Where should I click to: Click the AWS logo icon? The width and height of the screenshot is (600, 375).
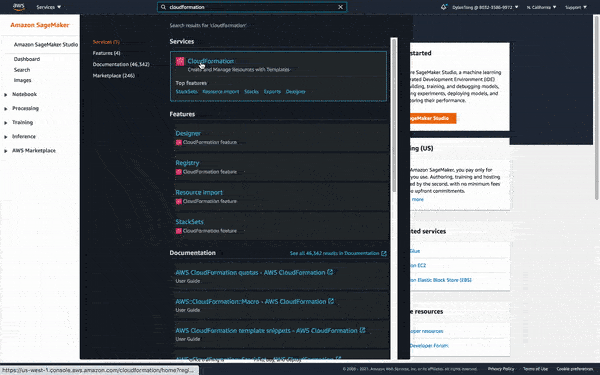(x=19, y=7)
